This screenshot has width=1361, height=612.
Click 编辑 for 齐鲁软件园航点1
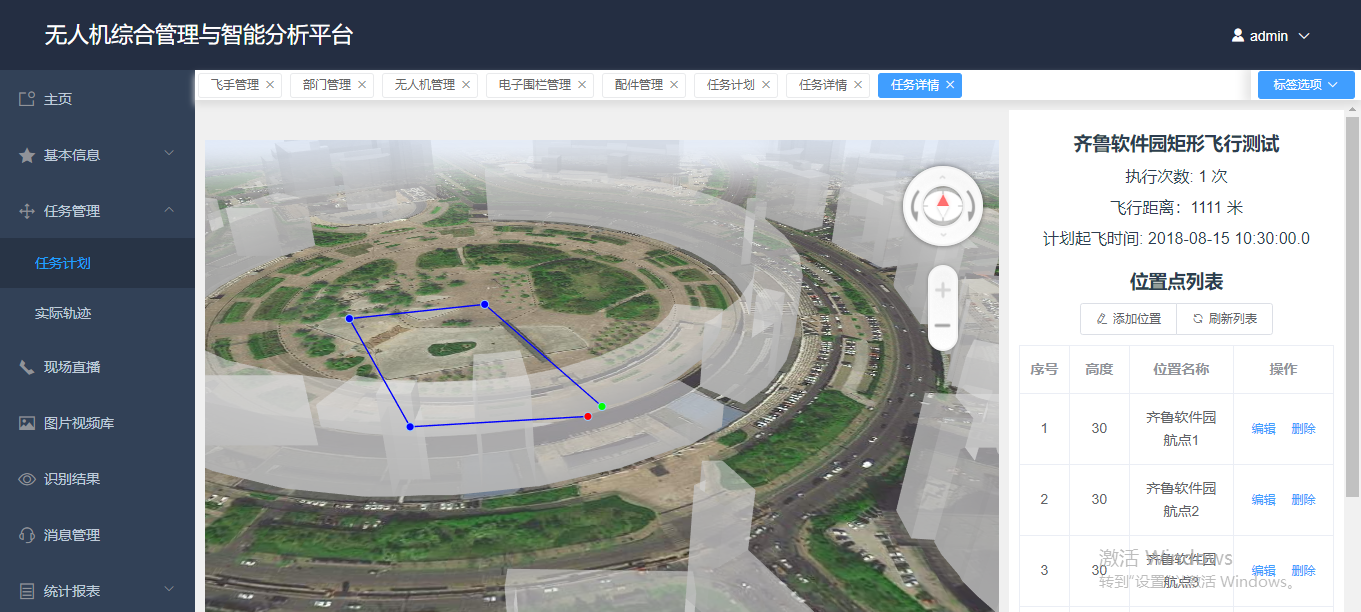(x=1263, y=429)
